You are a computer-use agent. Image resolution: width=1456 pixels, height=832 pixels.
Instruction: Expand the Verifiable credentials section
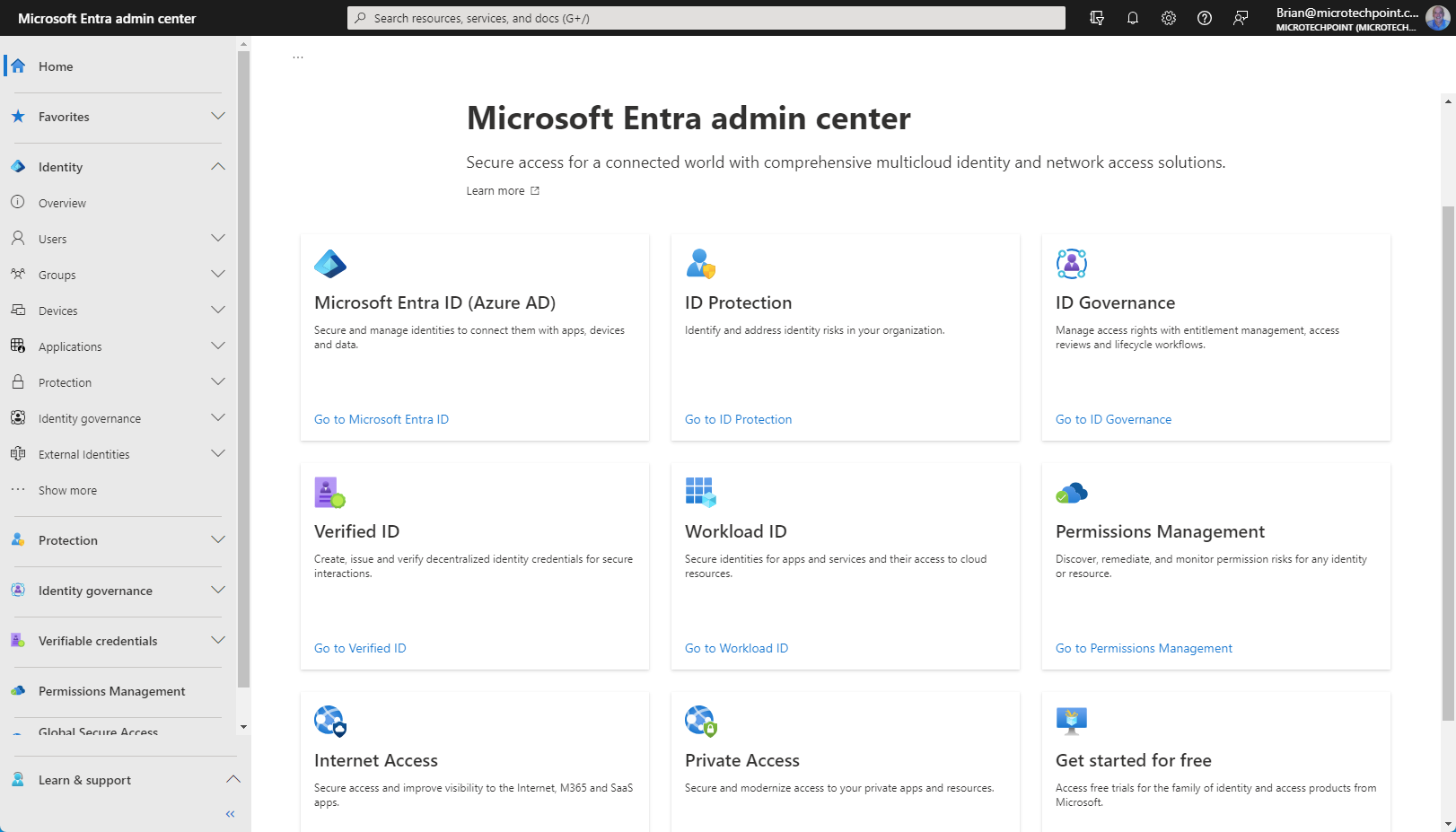(218, 641)
